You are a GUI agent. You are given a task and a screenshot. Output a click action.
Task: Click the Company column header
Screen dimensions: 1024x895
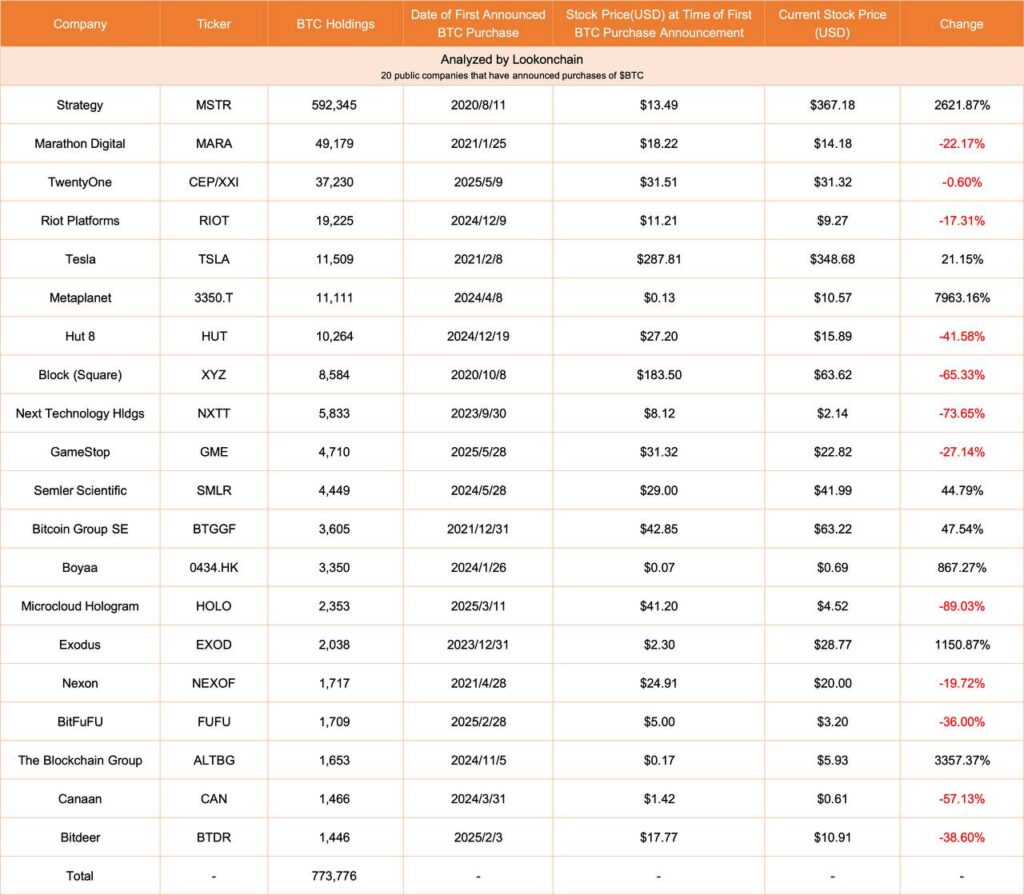point(80,24)
